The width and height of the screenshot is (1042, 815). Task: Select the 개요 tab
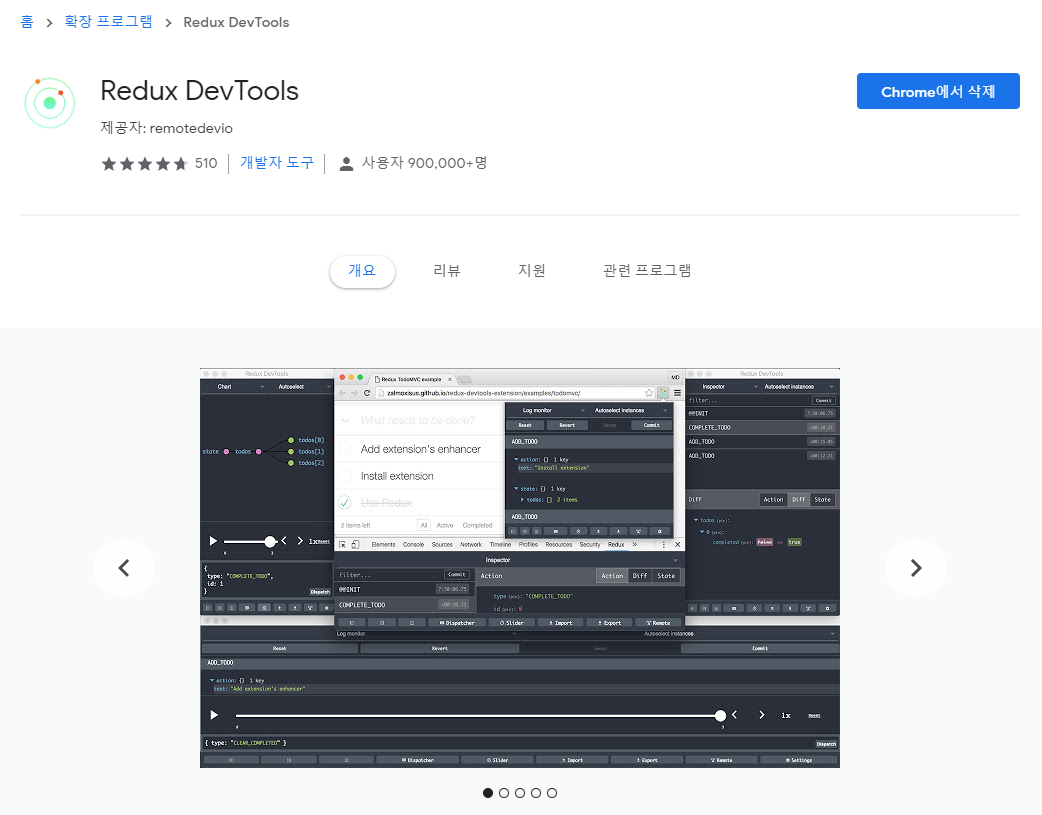pyautogui.click(x=362, y=271)
